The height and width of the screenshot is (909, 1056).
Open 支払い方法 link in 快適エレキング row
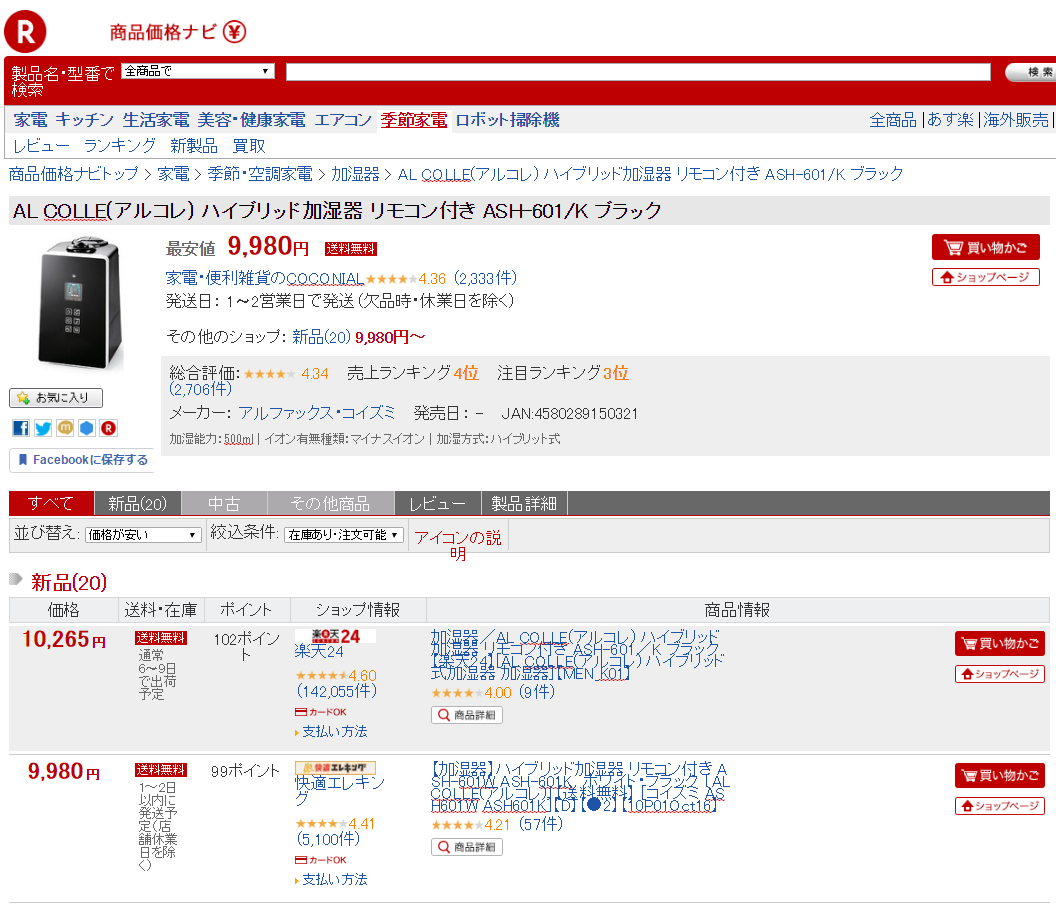point(335,879)
